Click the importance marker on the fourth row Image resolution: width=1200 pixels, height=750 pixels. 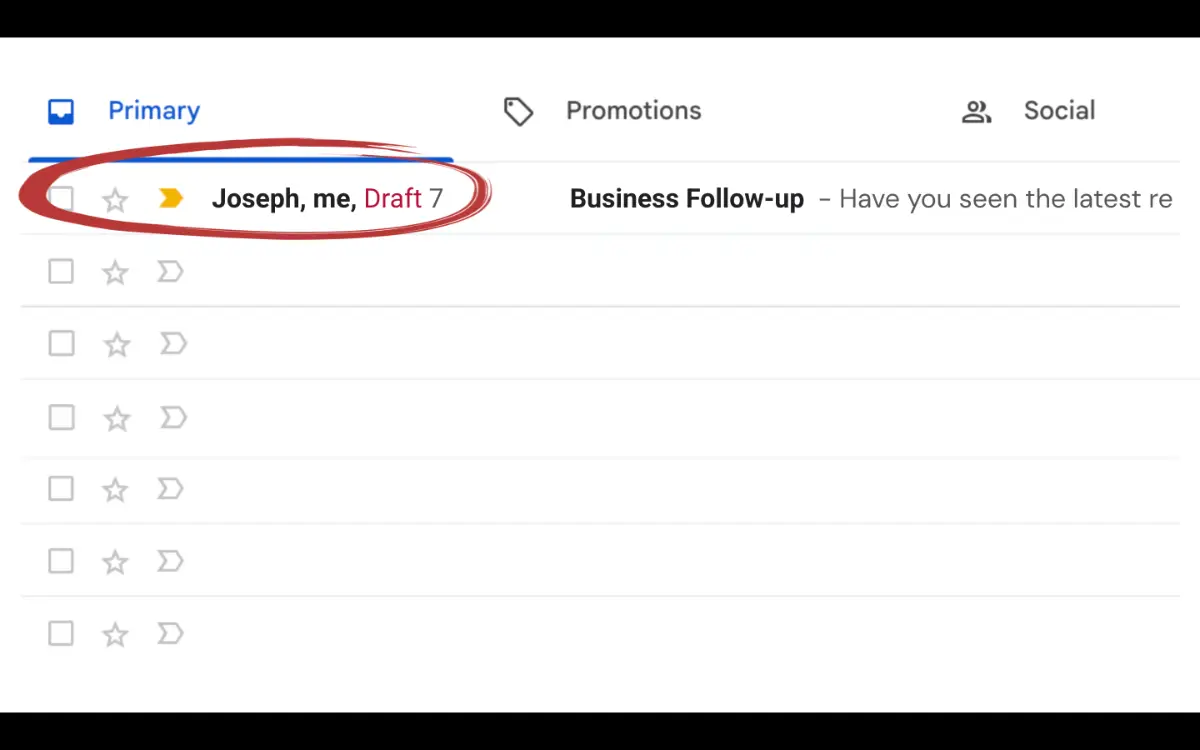point(173,417)
